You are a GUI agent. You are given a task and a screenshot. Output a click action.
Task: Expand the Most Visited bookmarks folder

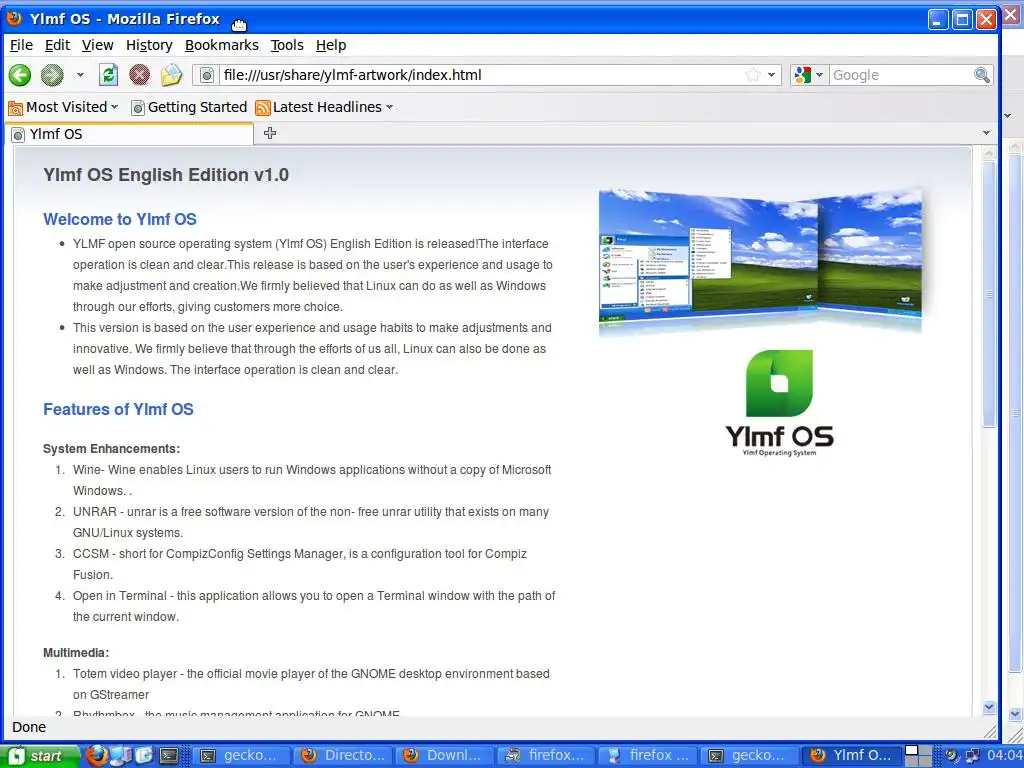63,107
